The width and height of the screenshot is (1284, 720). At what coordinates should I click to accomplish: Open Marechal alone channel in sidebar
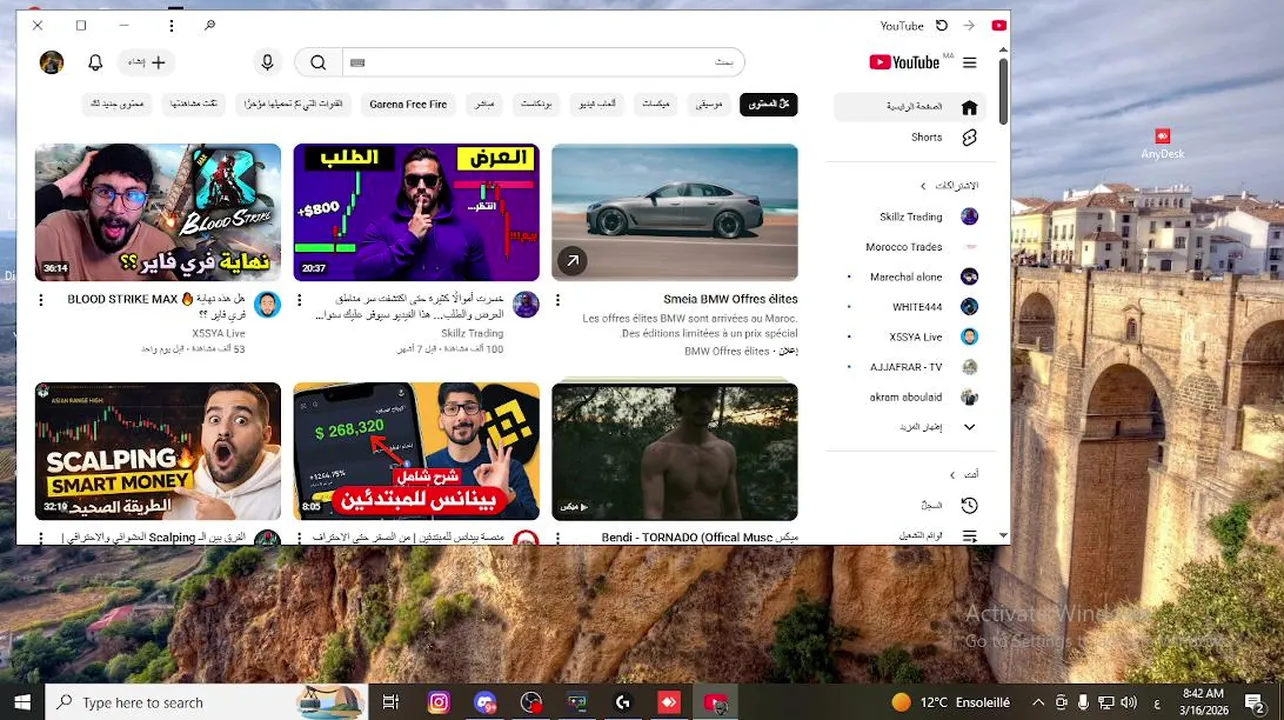[910, 277]
